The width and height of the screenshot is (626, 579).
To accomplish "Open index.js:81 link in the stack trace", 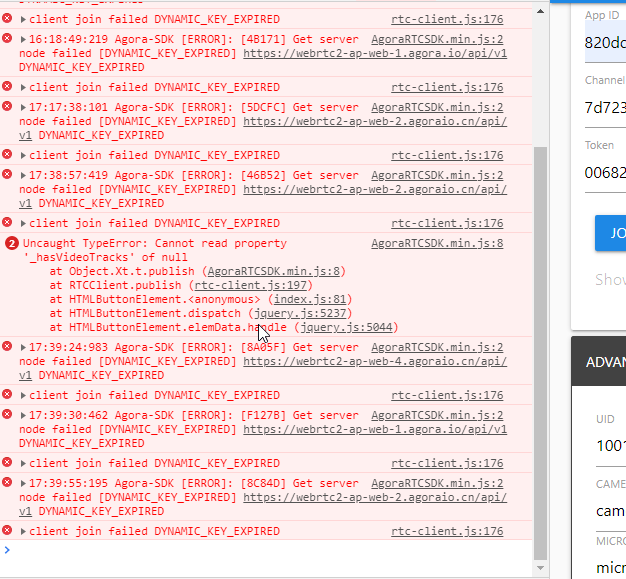I will (310, 299).
